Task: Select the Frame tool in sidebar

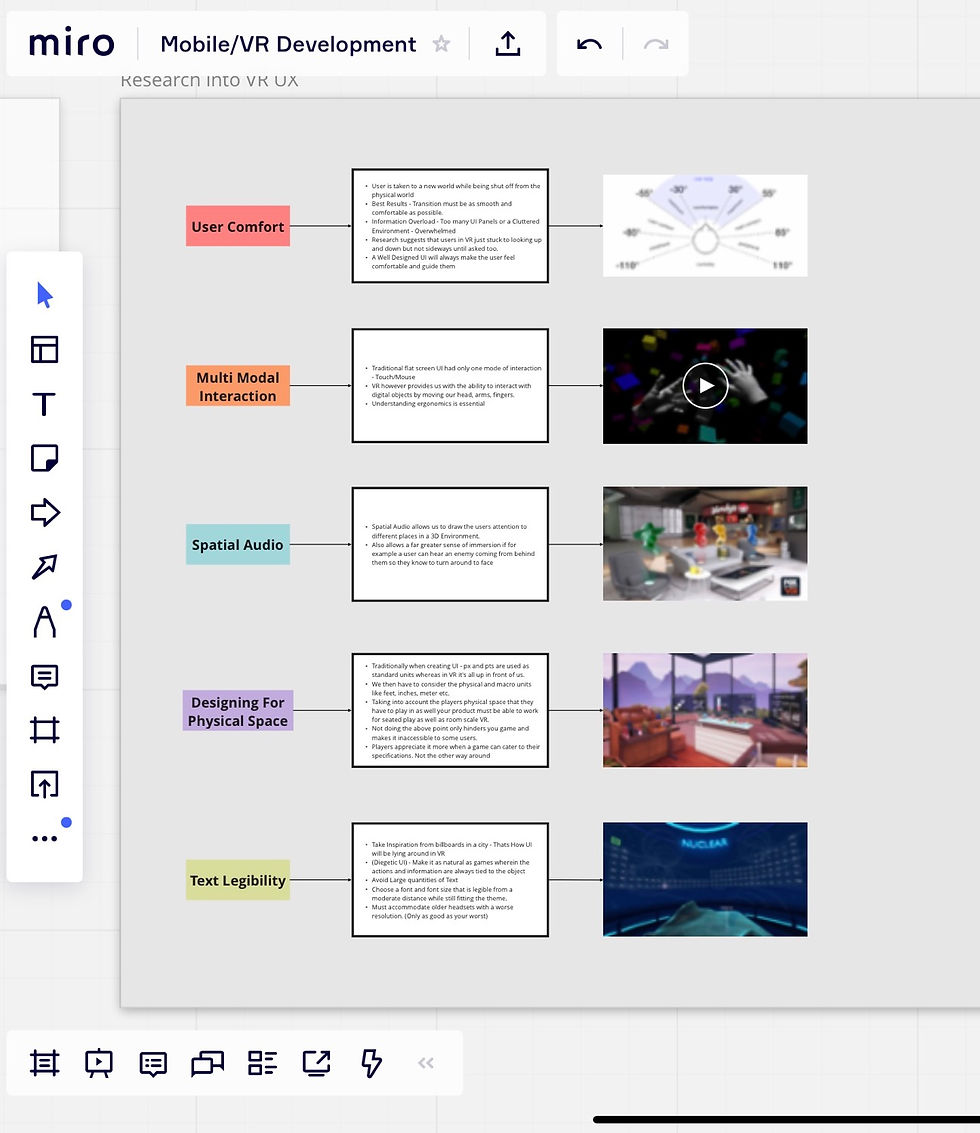Action: click(x=45, y=730)
